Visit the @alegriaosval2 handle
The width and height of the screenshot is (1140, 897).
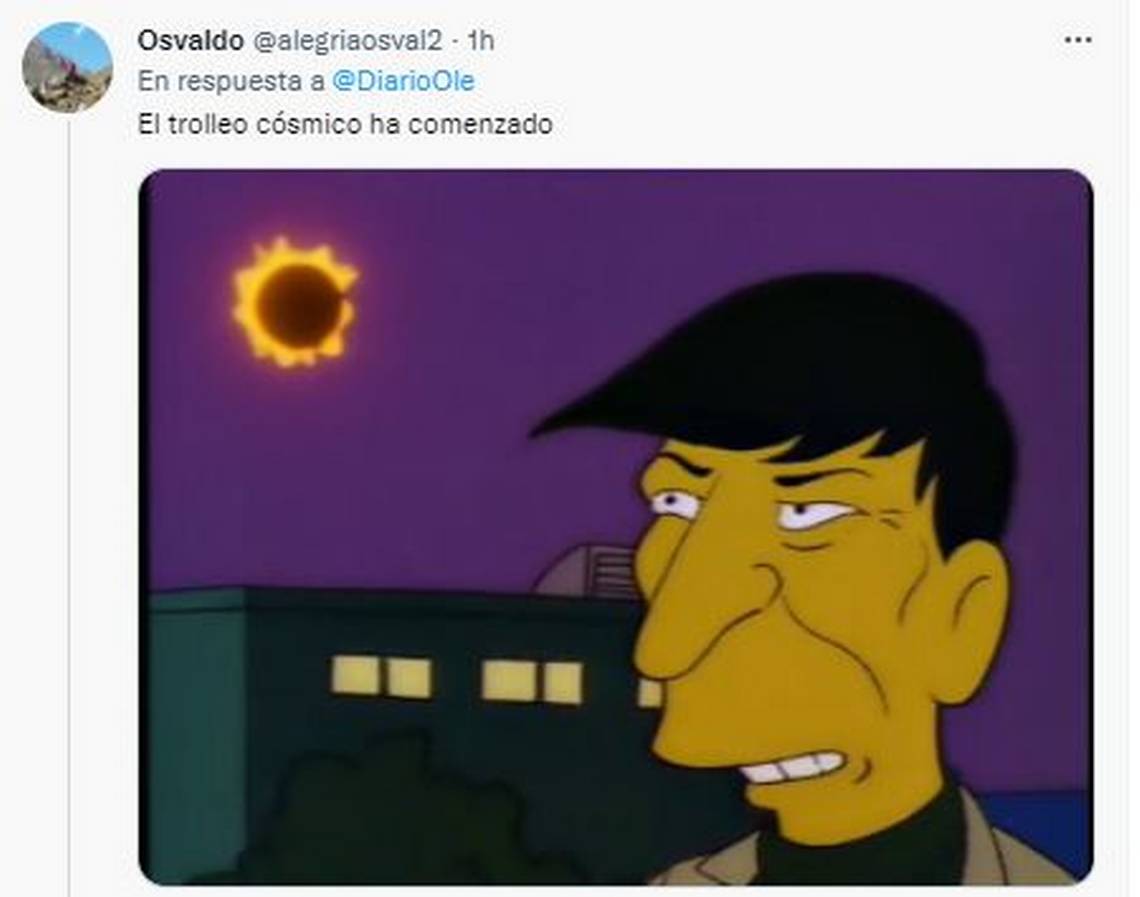347,41
